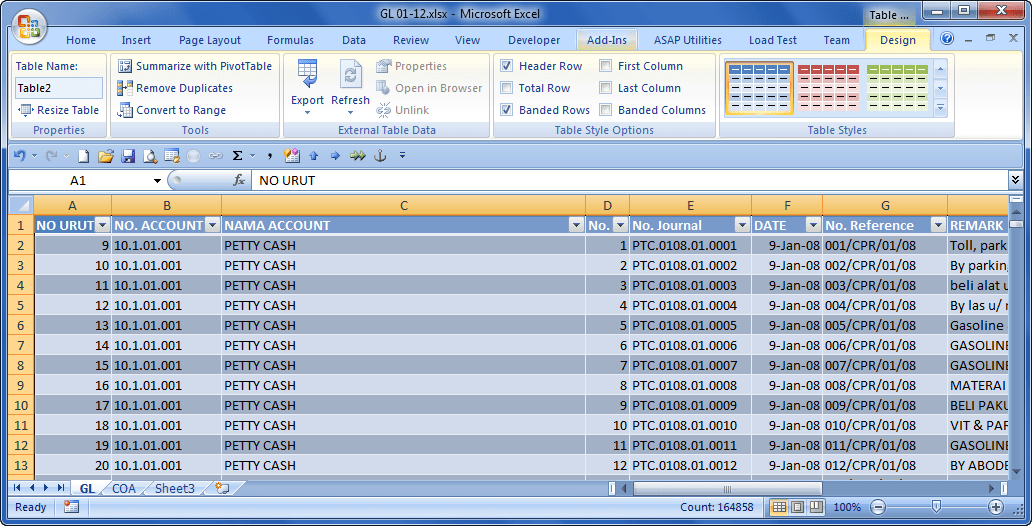Click Summarize with PivotTable
Viewport: 1032px width, 526px height.
pyautogui.click(x=195, y=66)
